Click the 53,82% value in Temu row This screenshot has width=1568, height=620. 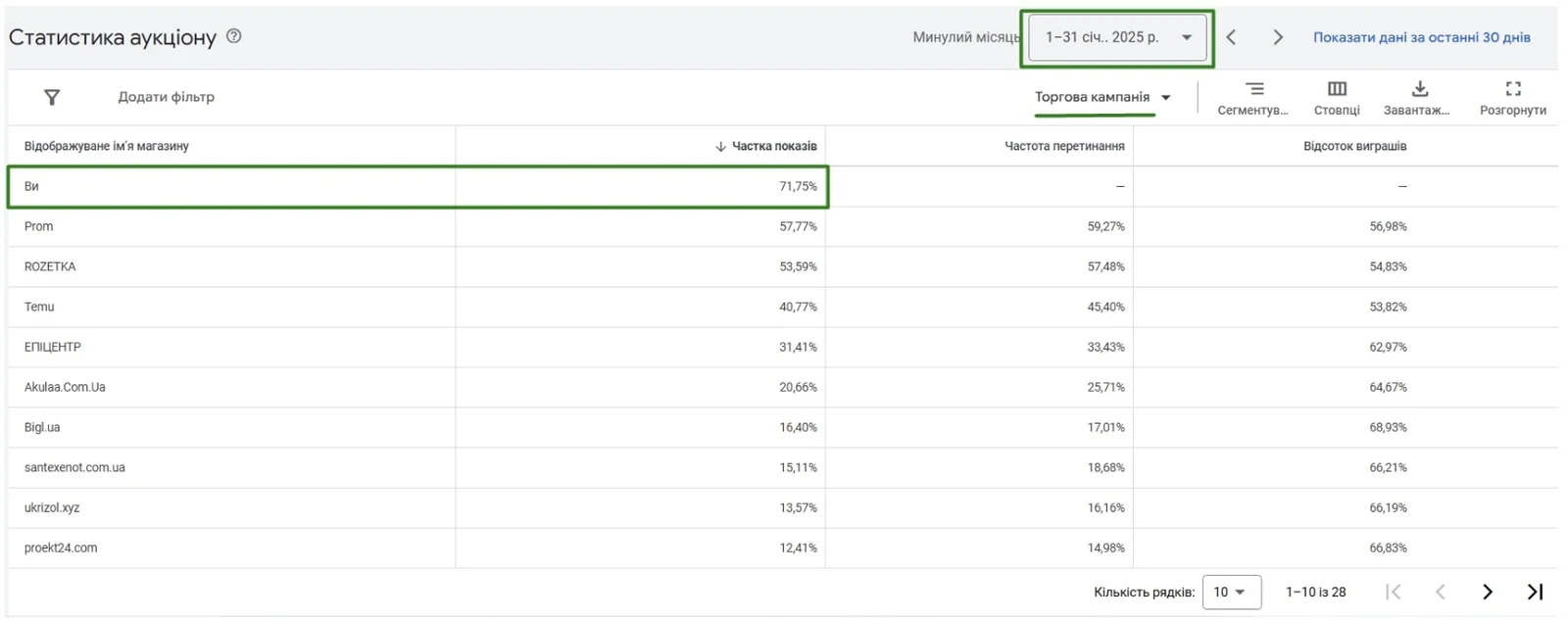(x=1388, y=307)
